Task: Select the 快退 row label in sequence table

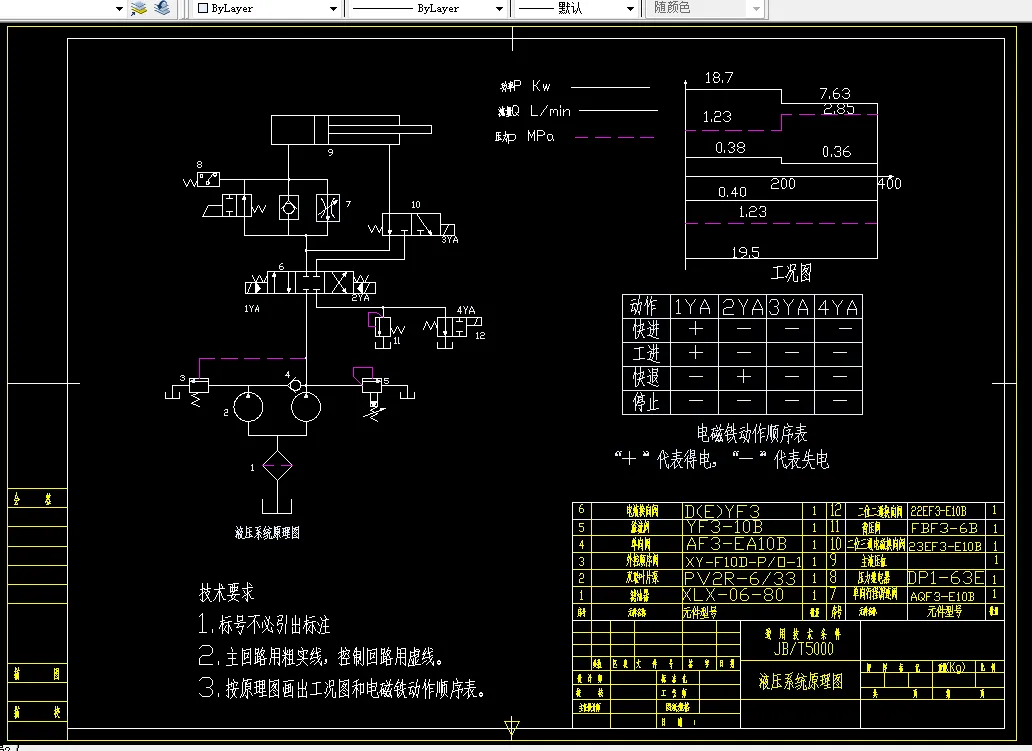Action: point(646,378)
